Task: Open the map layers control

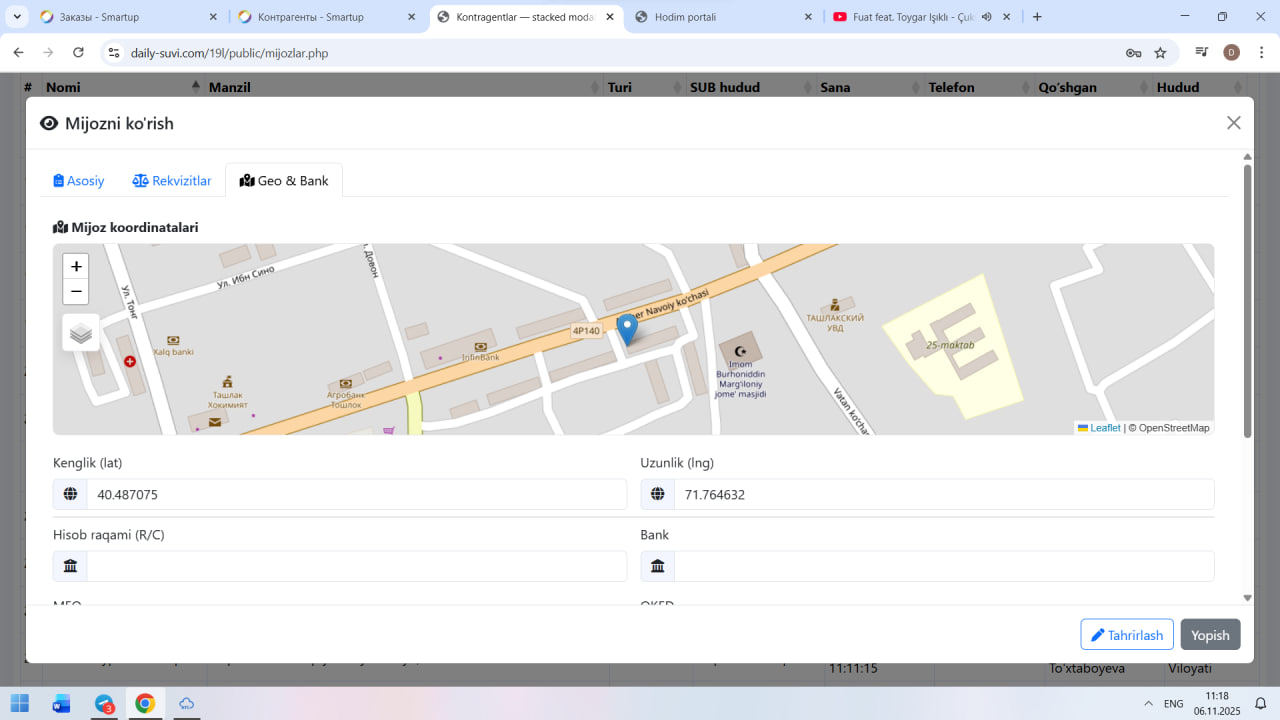Action: pyautogui.click(x=81, y=333)
